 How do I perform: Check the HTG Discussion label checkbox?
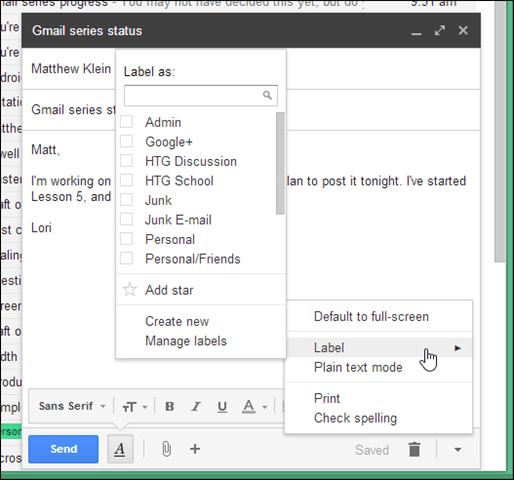[x=126, y=161]
